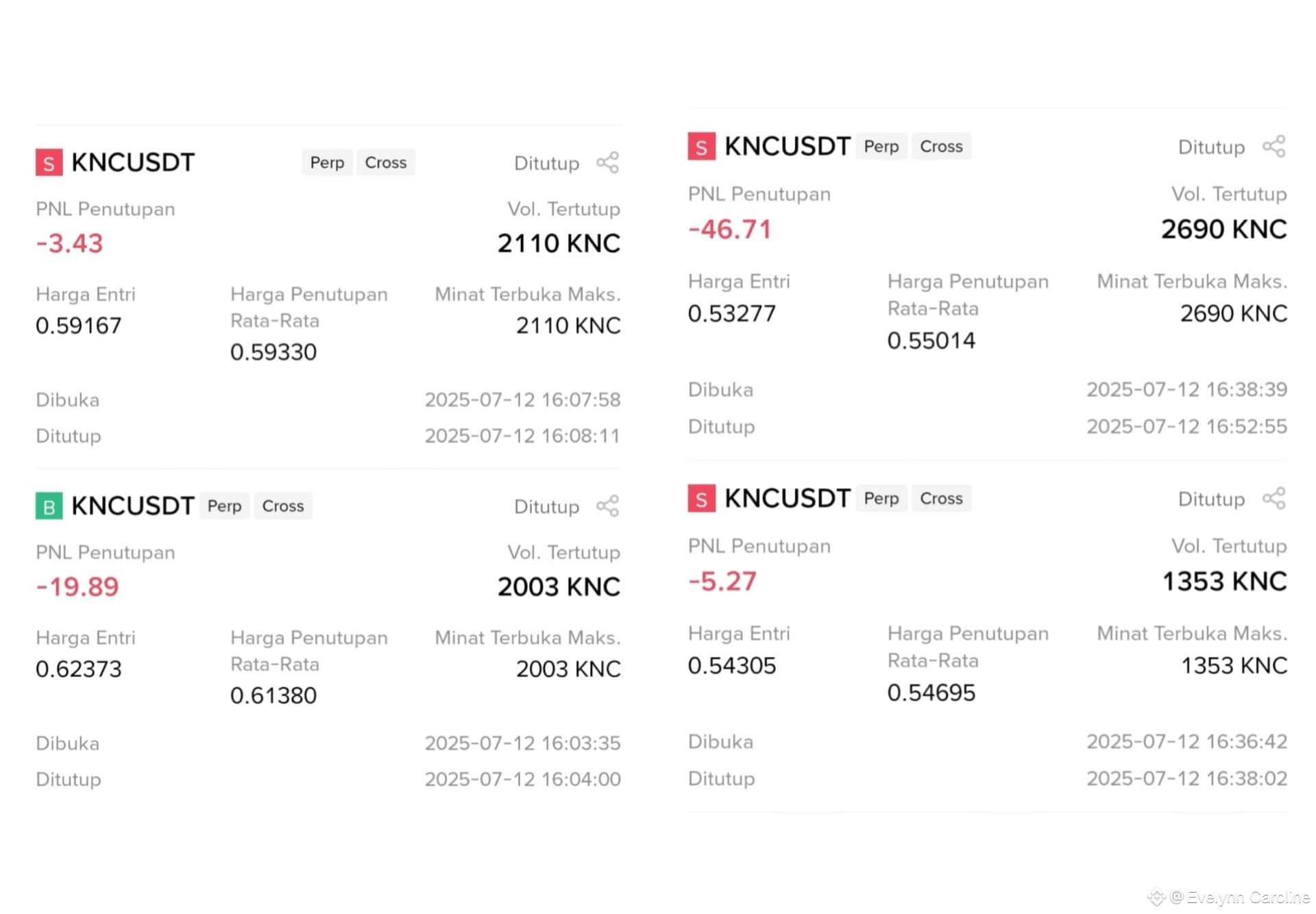Image resolution: width=1316 pixels, height=914 pixels.
Task: Open KNCUSDT title of the buy trade
Action: coord(133,506)
